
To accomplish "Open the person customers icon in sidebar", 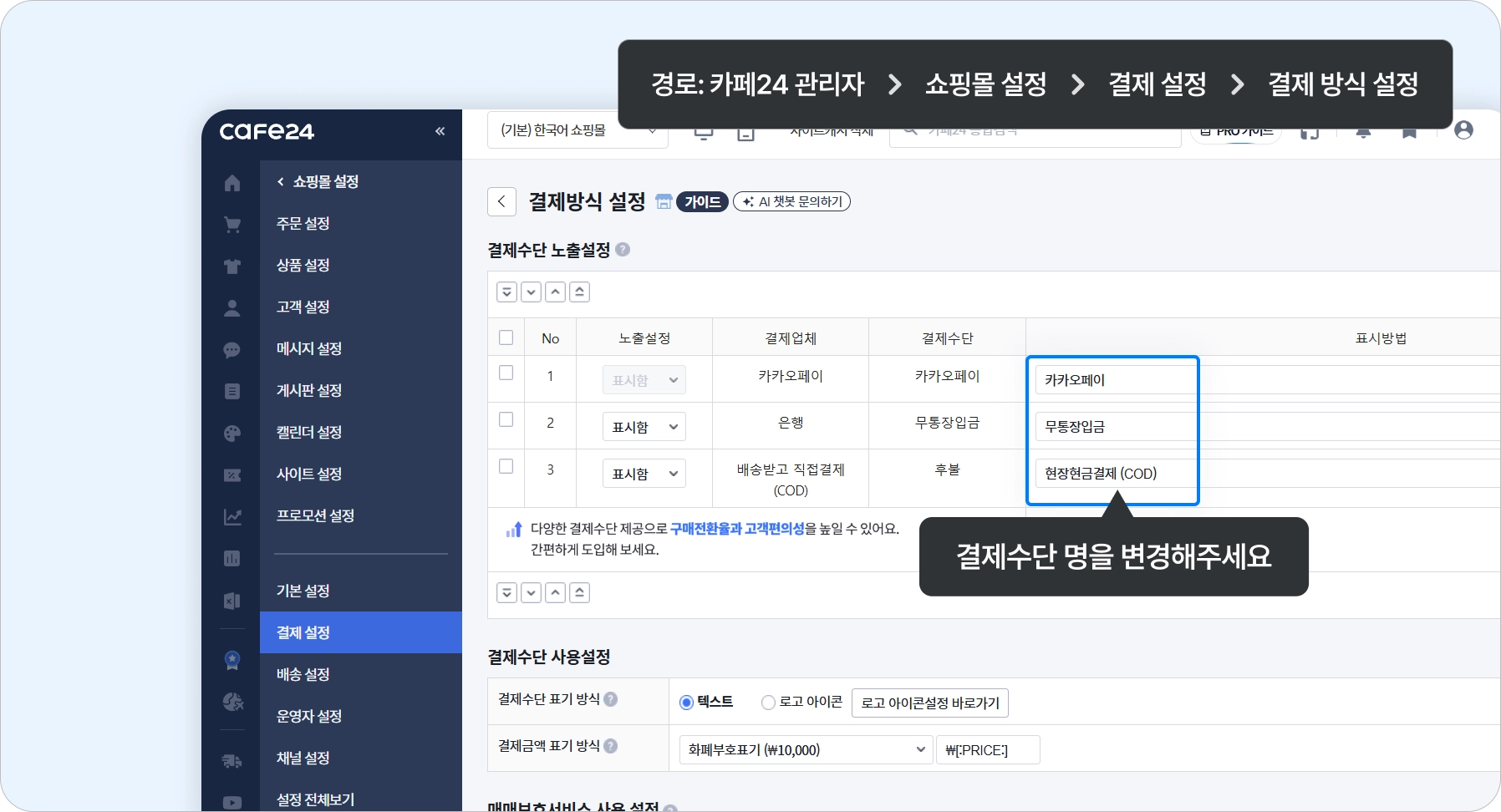I will tap(232, 308).
